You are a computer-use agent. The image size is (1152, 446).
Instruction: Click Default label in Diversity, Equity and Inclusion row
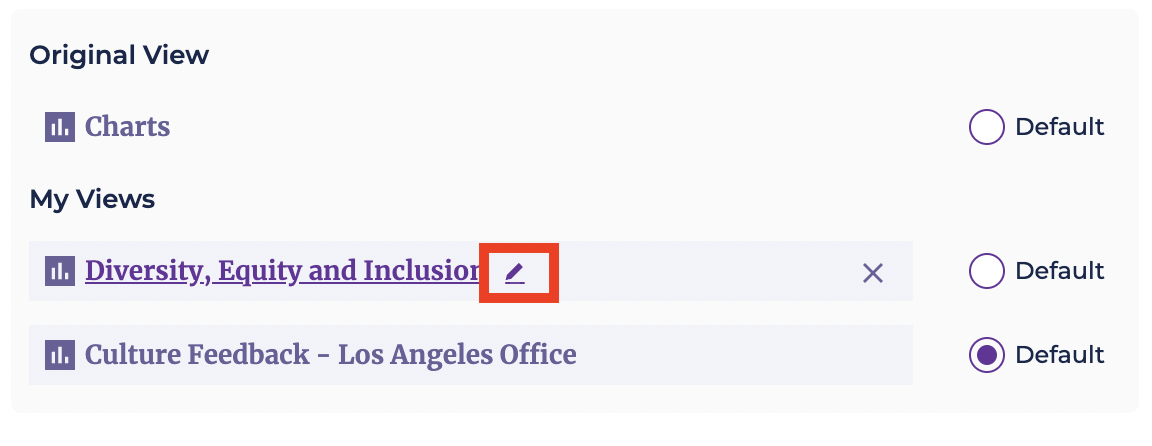(1059, 271)
